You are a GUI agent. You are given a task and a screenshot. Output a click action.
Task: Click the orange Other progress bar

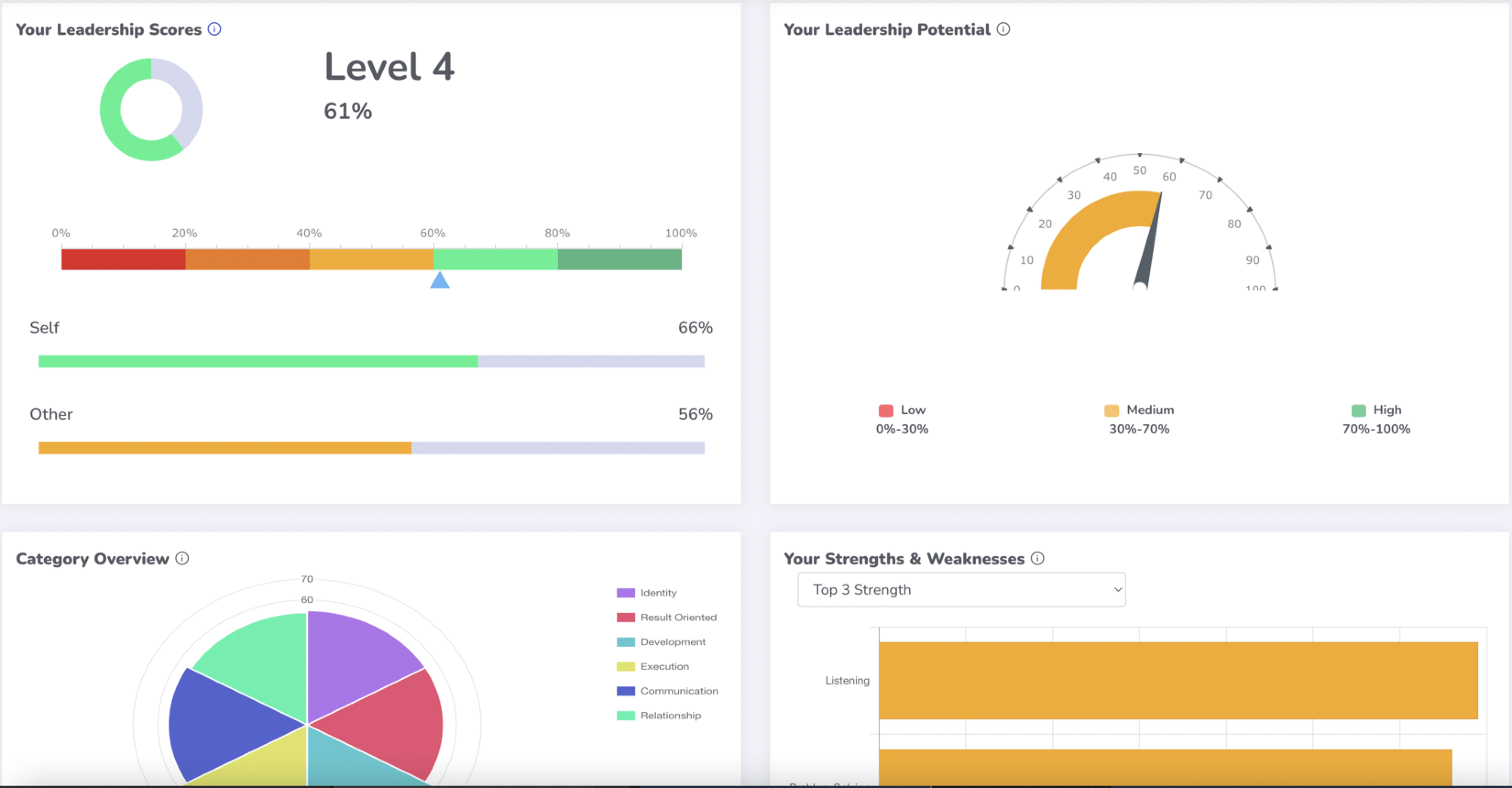click(225, 448)
